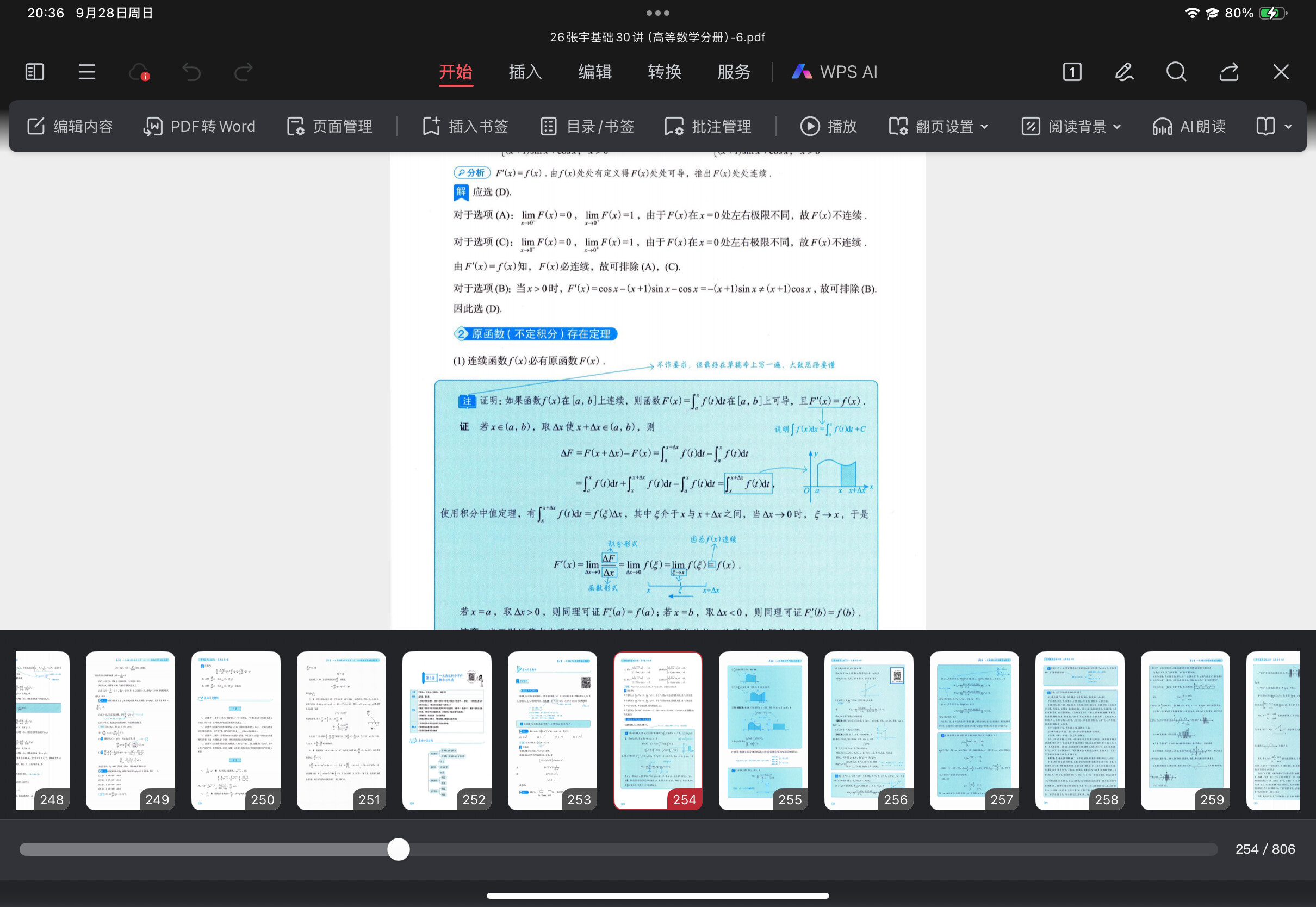Screen dimensions: 1316x907
Task: Open 批注管理 annotations manager
Action: pyautogui.click(x=708, y=126)
